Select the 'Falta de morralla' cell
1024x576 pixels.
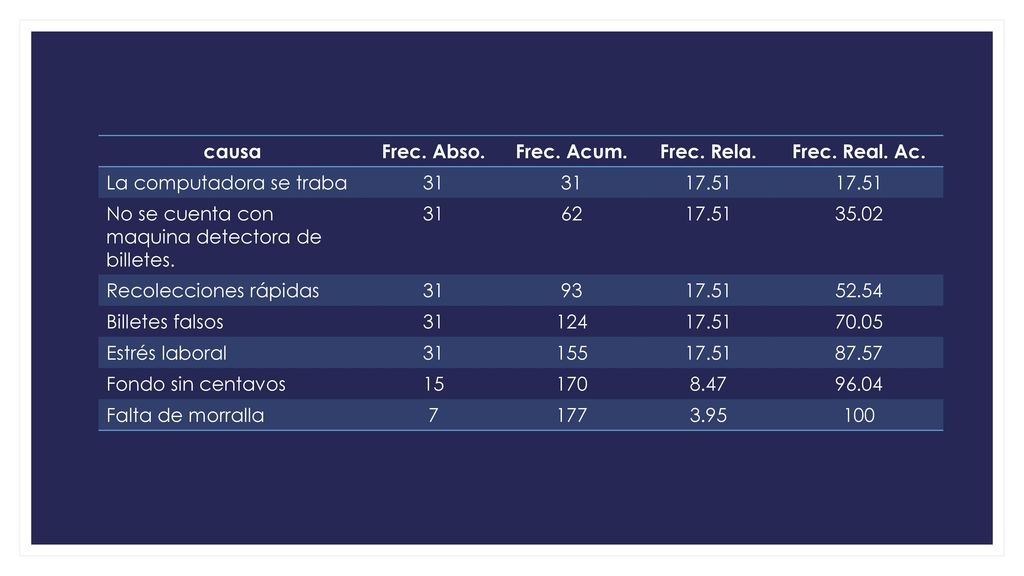(x=185, y=415)
